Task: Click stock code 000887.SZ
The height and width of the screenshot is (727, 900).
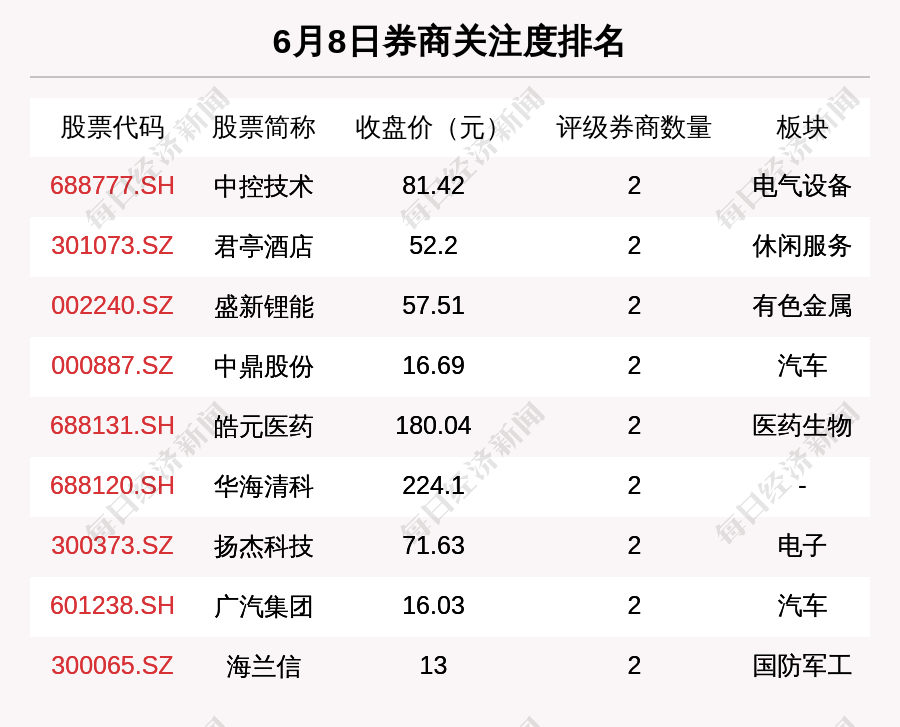Action: tap(112, 366)
